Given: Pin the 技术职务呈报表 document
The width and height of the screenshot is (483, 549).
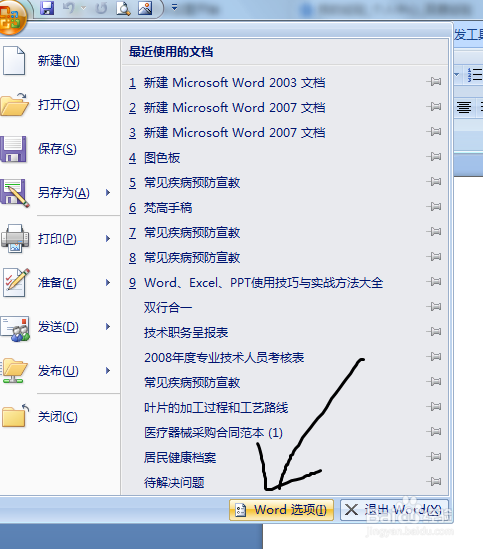Looking at the screenshot, I should click(434, 332).
